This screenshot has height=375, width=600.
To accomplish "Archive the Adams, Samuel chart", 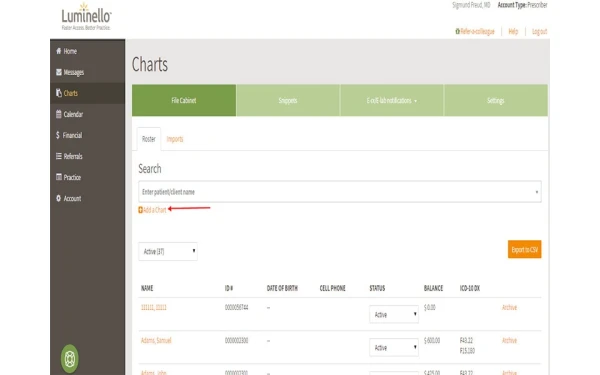I will [x=509, y=340].
